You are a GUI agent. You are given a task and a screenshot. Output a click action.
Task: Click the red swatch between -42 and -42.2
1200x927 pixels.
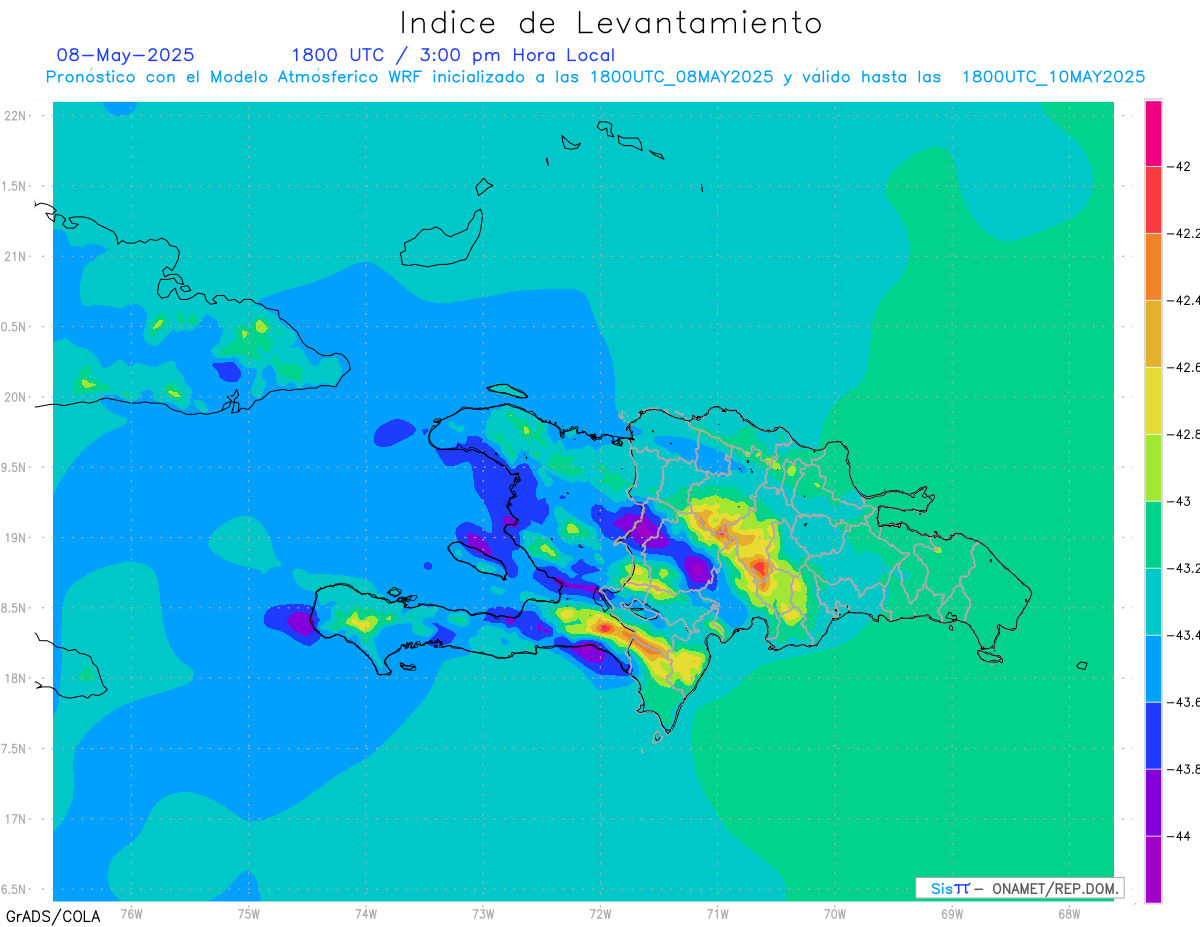[x=1153, y=199]
